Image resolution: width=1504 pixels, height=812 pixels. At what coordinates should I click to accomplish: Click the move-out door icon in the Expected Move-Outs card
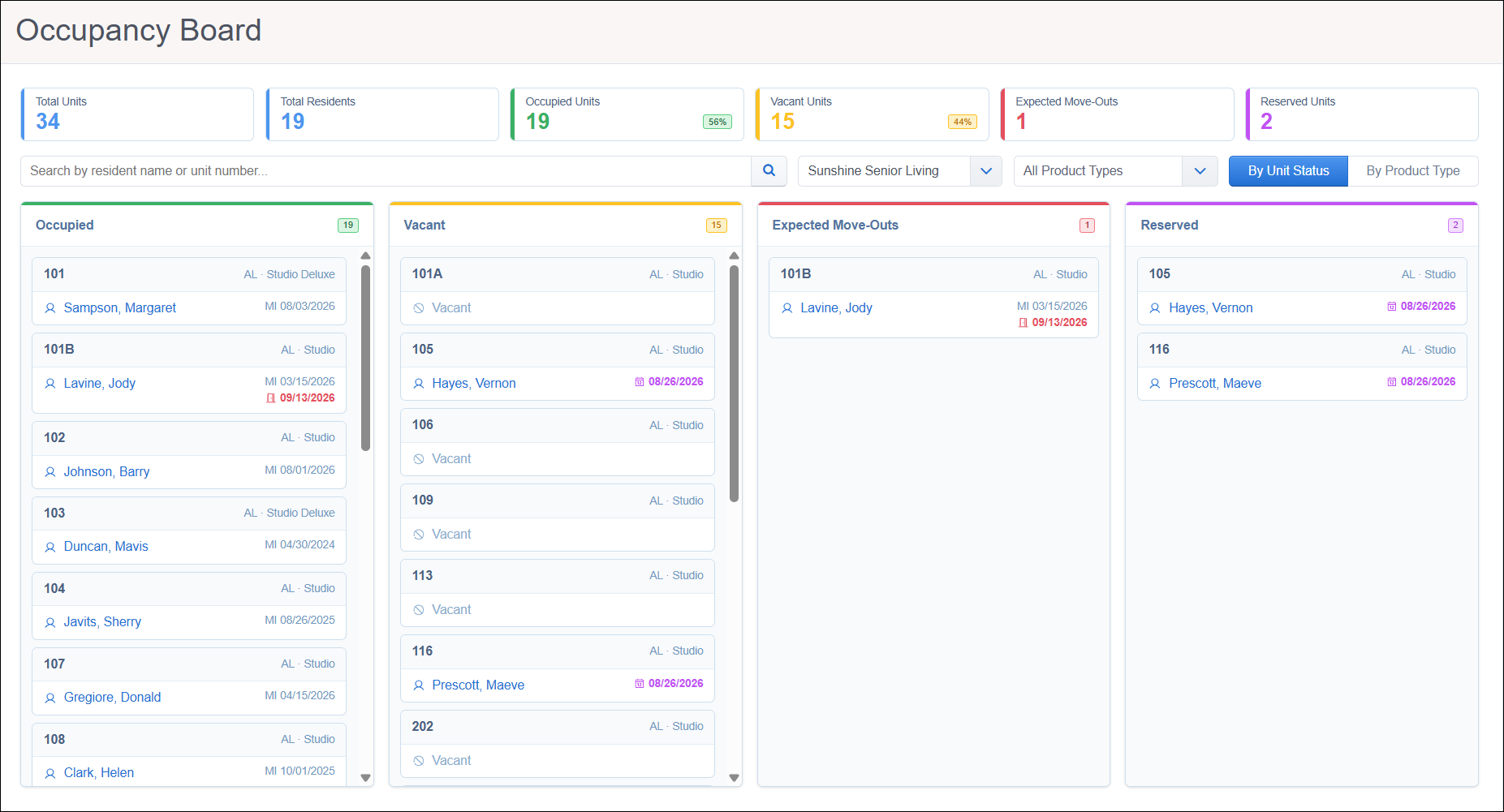pyautogui.click(x=1023, y=323)
